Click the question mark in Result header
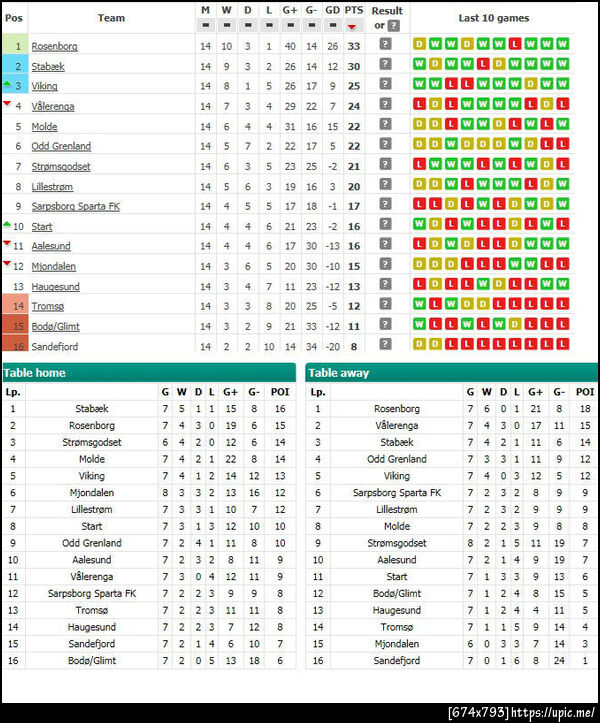Image resolution: width=600 pixels, height=723 pixels. coord(394,26)
